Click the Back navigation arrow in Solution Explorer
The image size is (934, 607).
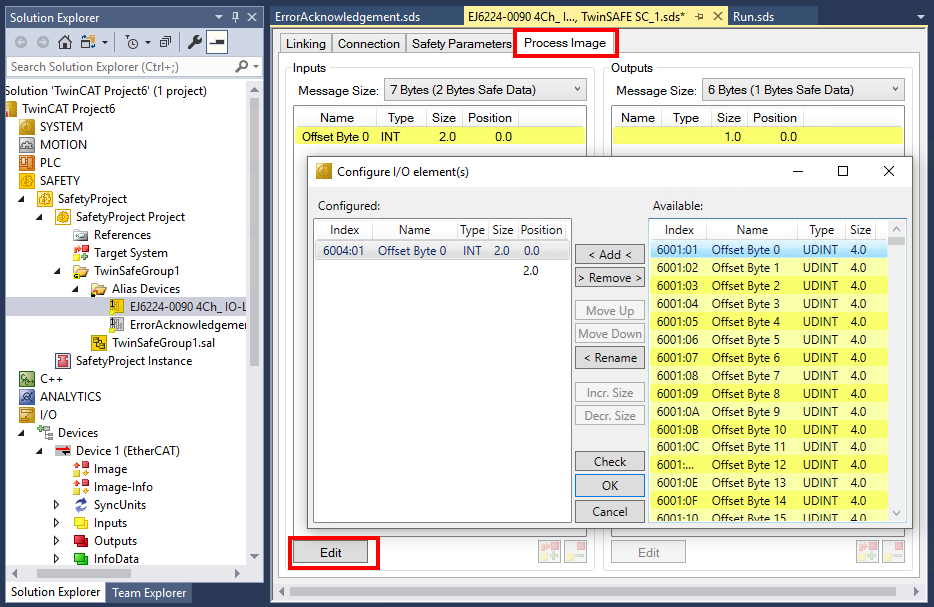[21, 42]
